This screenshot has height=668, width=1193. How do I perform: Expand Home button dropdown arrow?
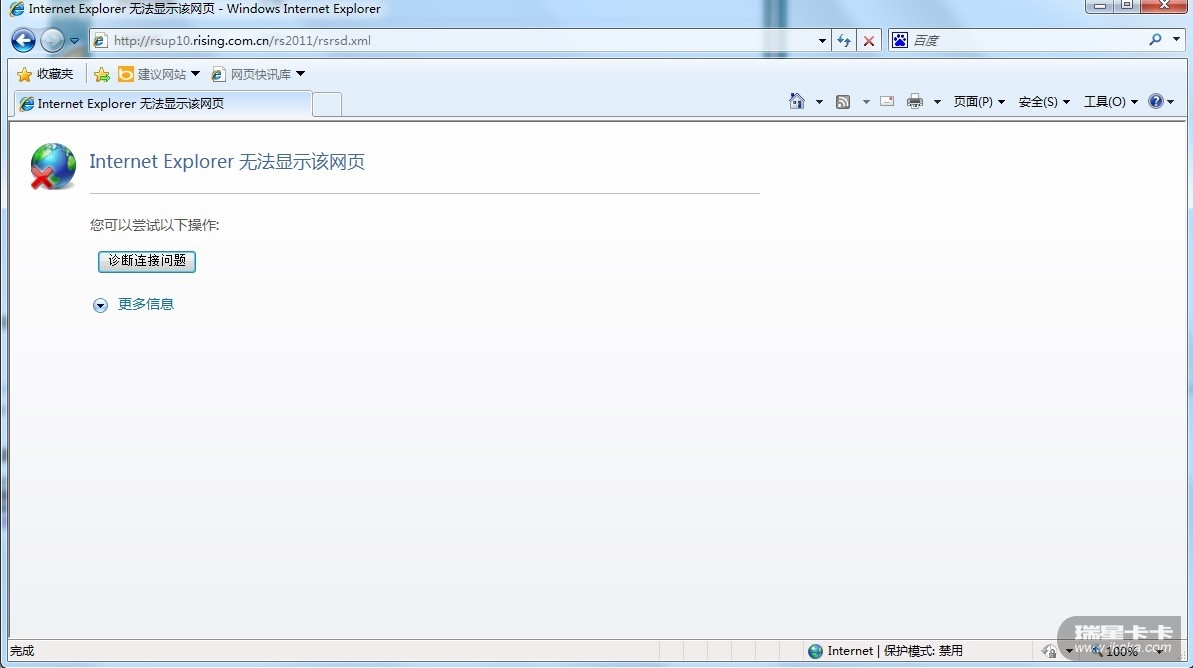tap(819, 102)
